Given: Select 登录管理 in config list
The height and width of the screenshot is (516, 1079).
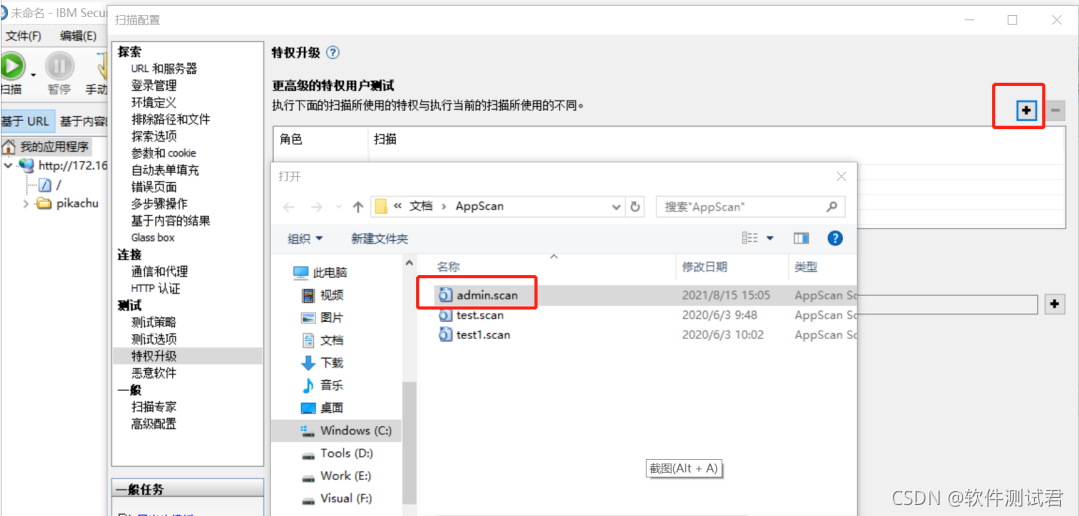Looking at the screenshot, I should pyautogui.click(x=153, y=85).
